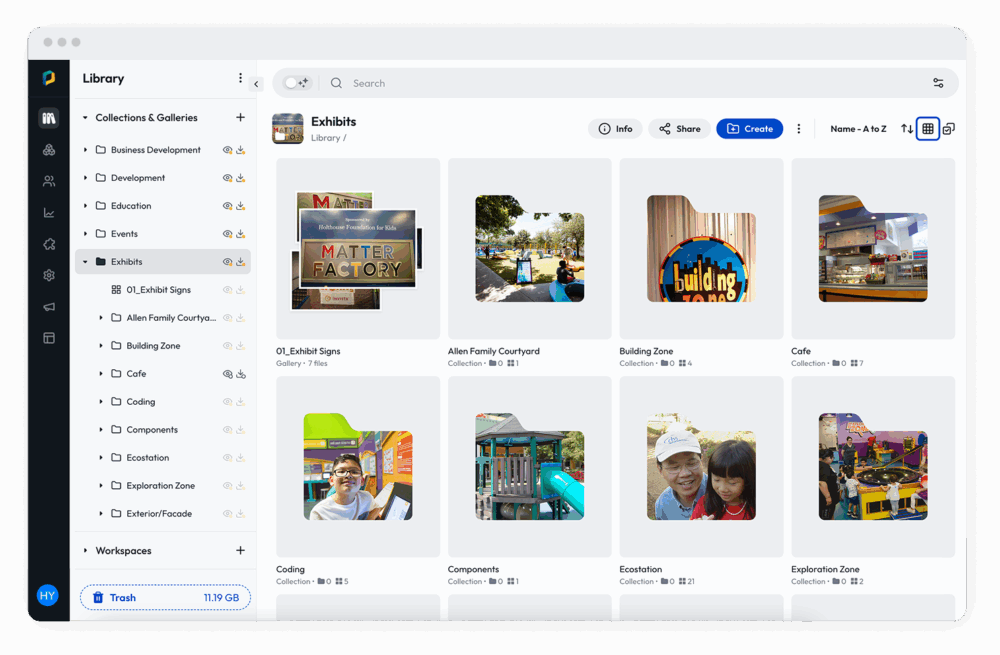Open the analytics chart icon in sidebar
Viewport: 1000px width, 655px height.
tap(48, 213)
